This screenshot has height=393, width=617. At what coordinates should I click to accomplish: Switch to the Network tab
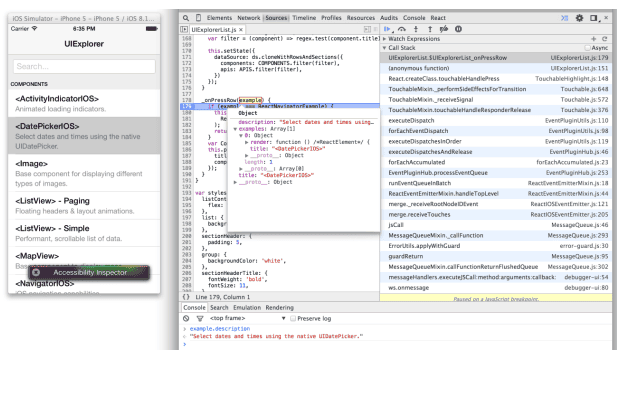click(x=249, y=18)
